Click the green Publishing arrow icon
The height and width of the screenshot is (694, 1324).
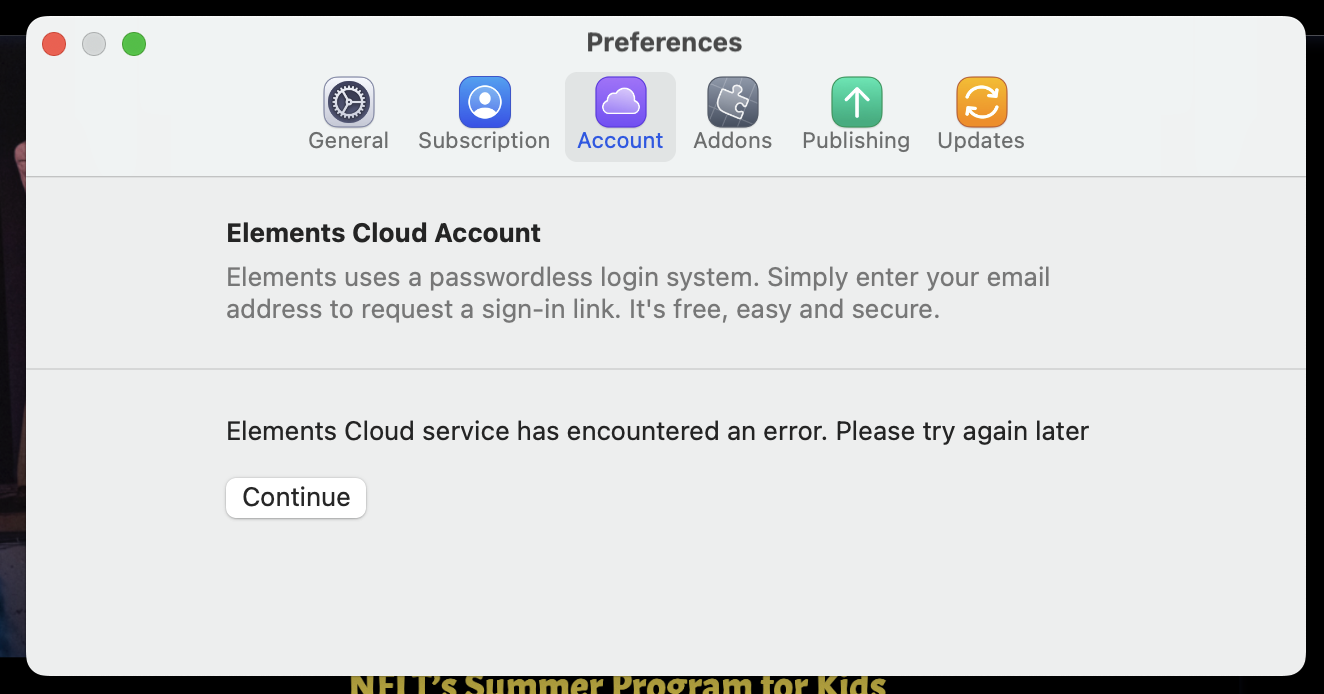[x=857, y=102]
